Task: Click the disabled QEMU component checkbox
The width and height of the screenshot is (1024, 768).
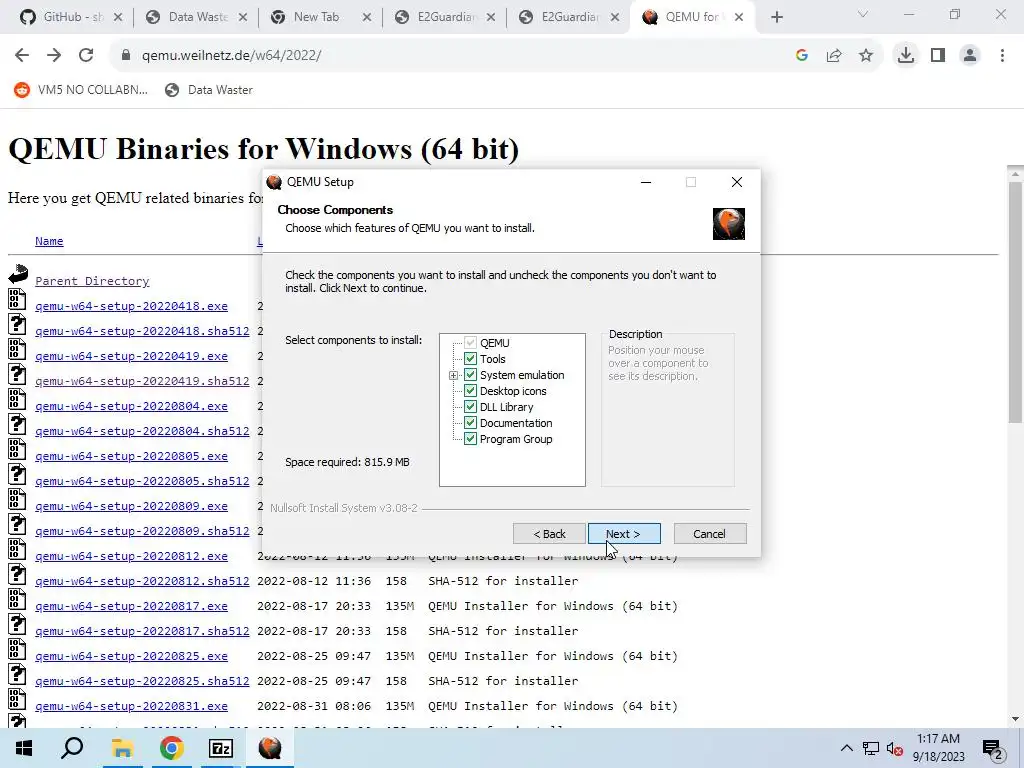Action: [x=470, y=343]
